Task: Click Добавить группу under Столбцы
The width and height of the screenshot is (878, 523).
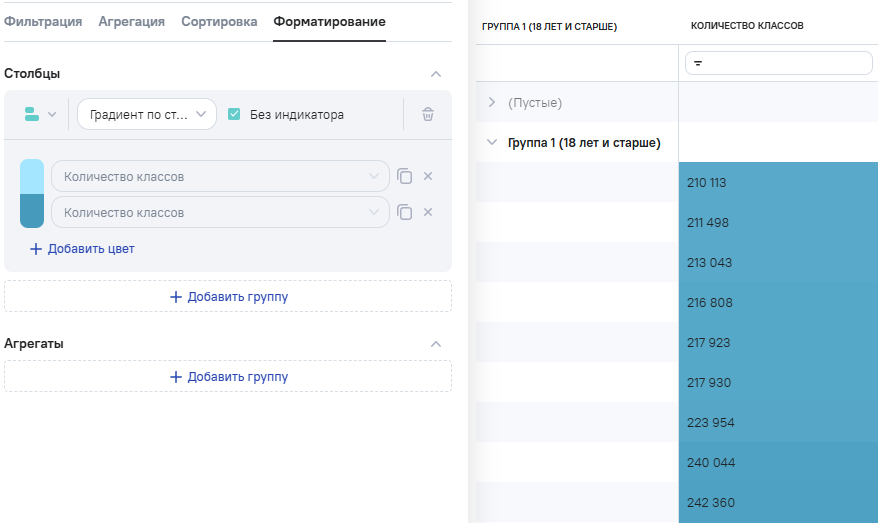Action: pos(228,297)
